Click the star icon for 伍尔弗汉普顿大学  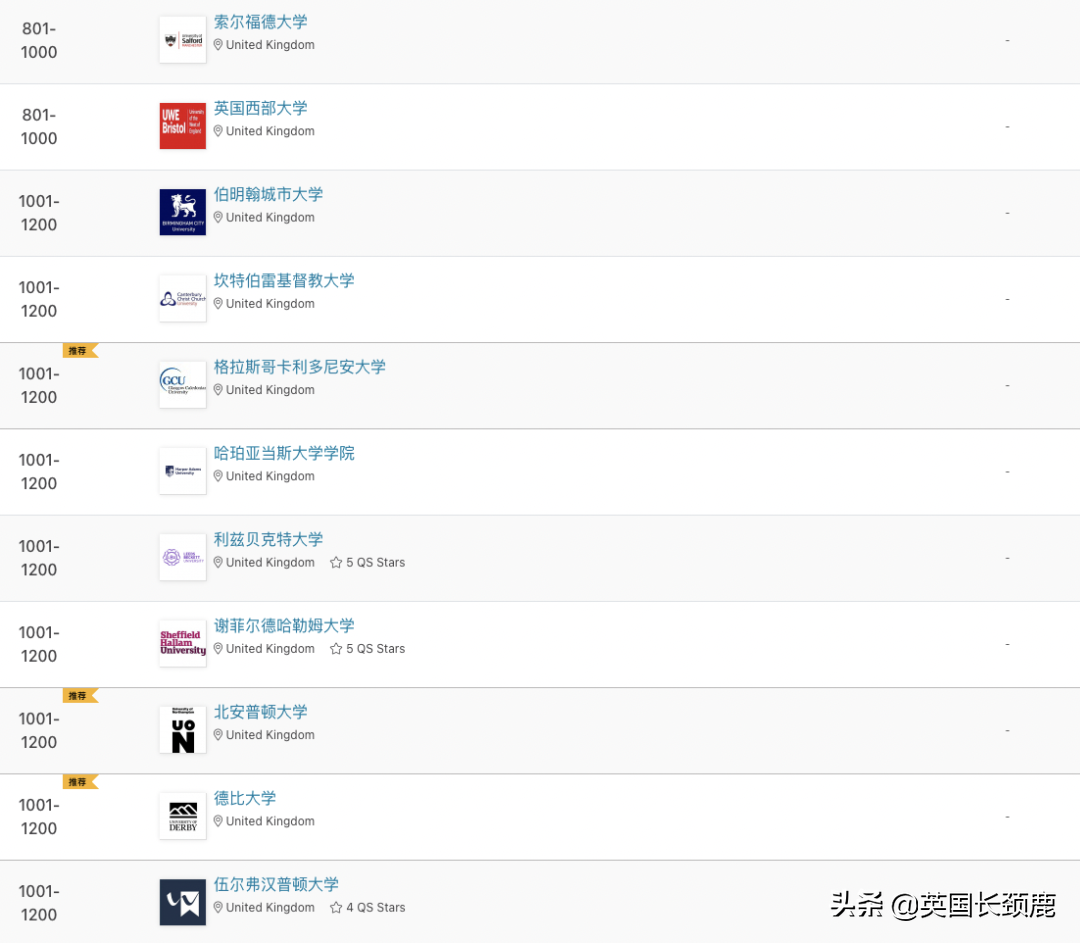[335, 907]
